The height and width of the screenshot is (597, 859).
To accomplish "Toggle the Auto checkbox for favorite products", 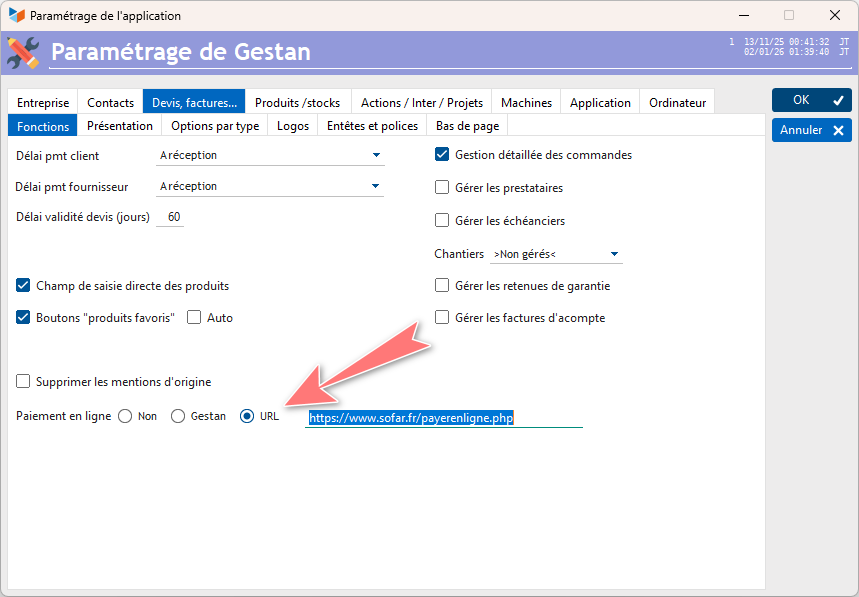I will [x=194, y=318].
